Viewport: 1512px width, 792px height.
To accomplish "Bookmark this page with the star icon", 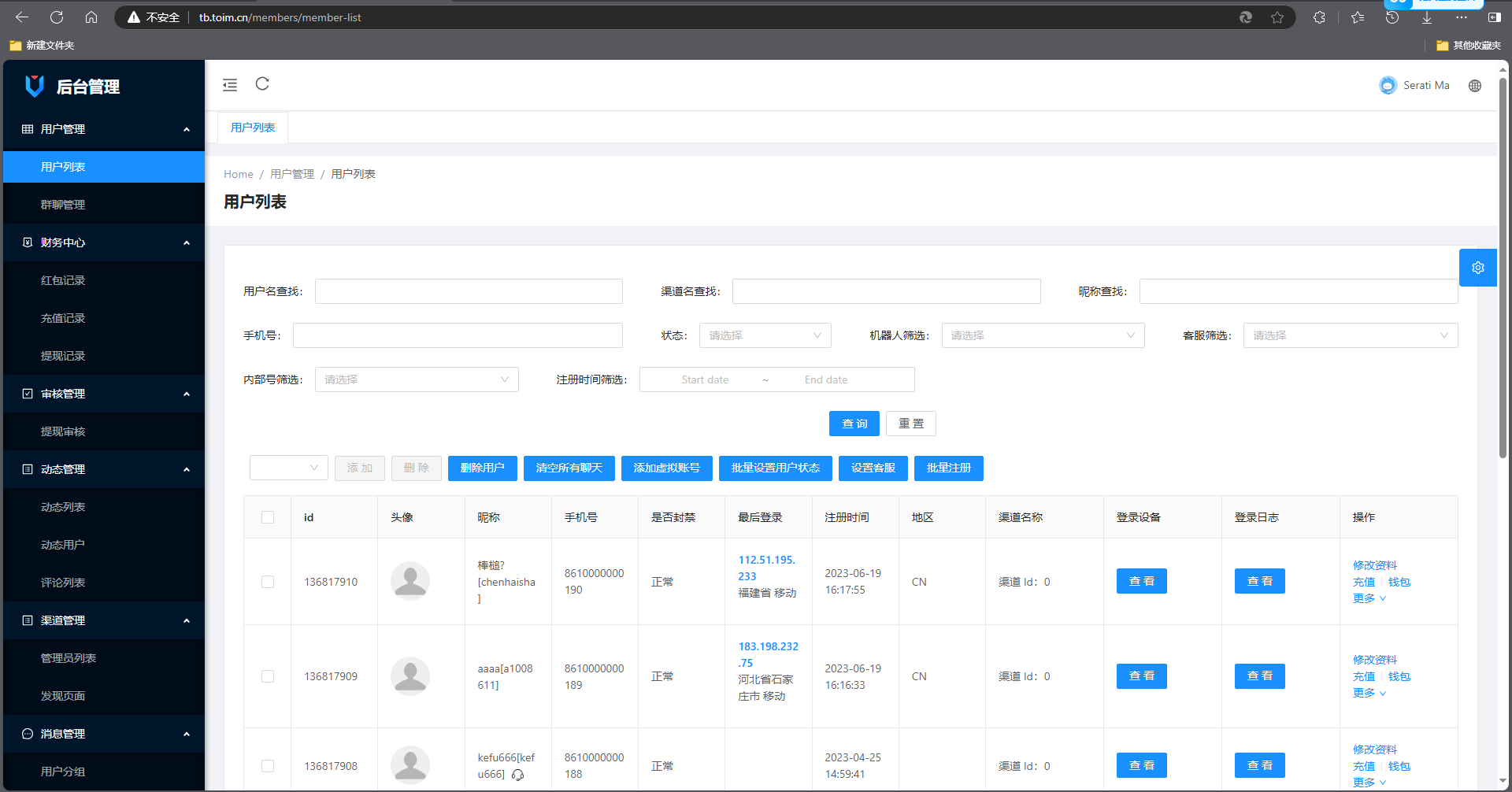I will (x=1277, y=17).
